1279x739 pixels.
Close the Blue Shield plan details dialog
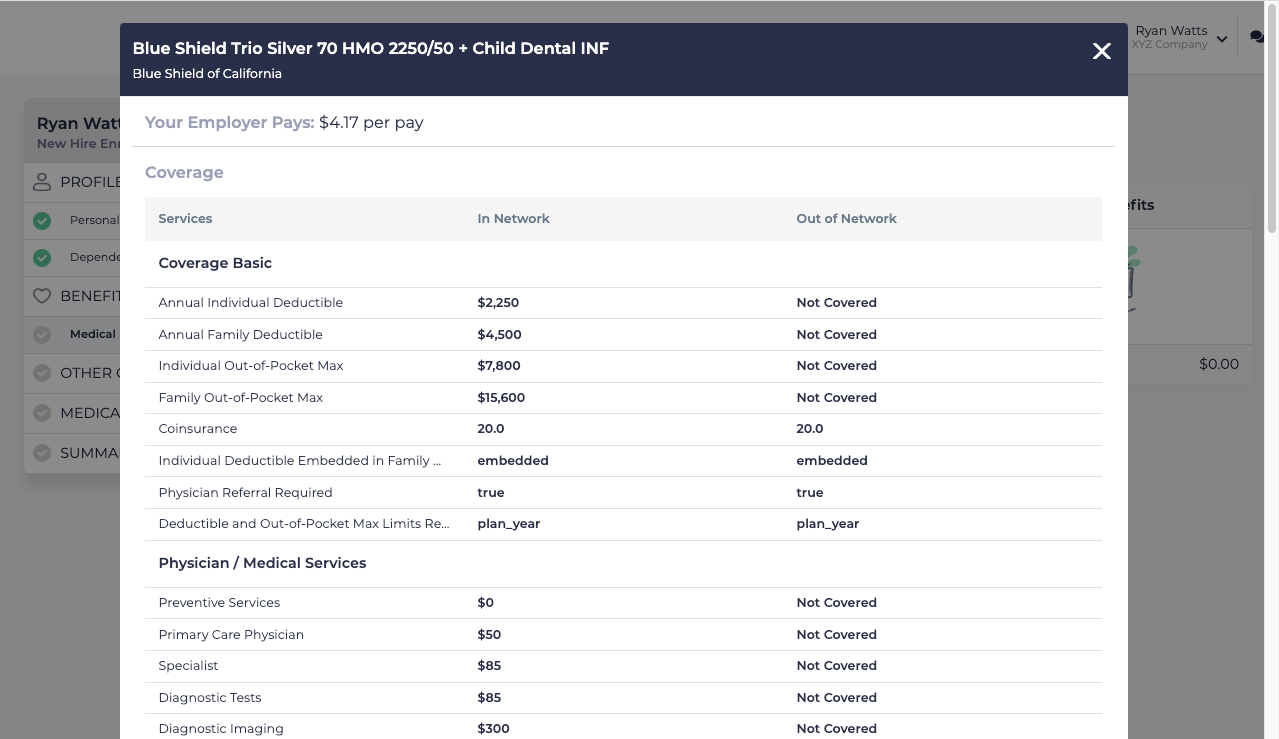pos(1101,51)
